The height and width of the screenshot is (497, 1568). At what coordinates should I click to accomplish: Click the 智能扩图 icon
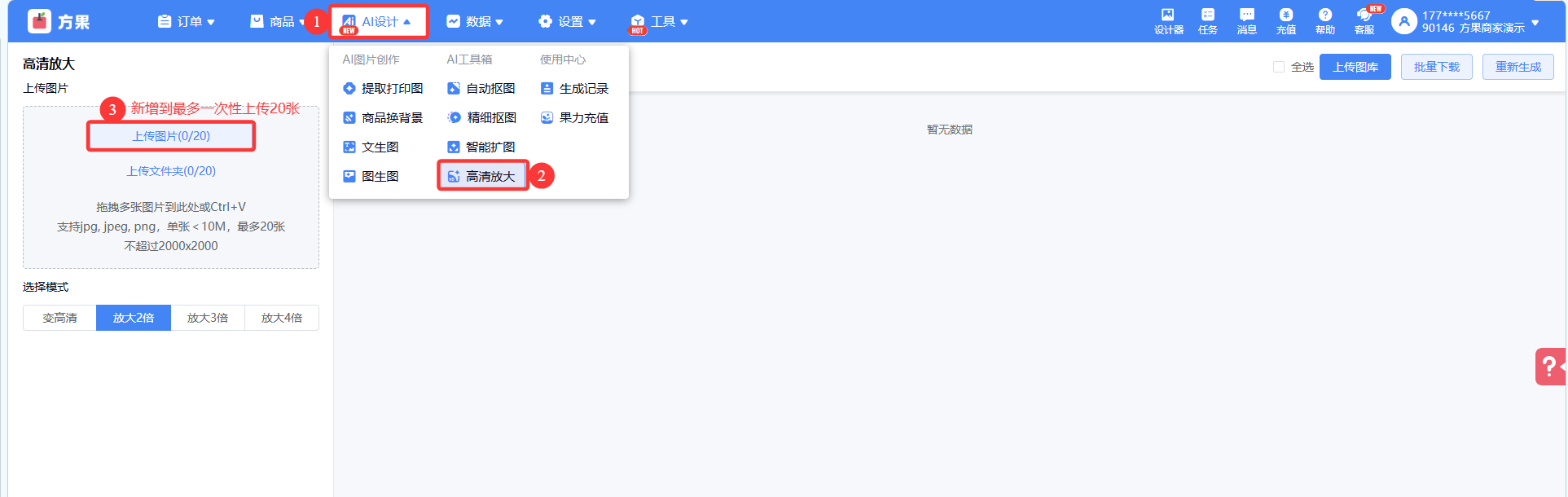pos(454,147)
